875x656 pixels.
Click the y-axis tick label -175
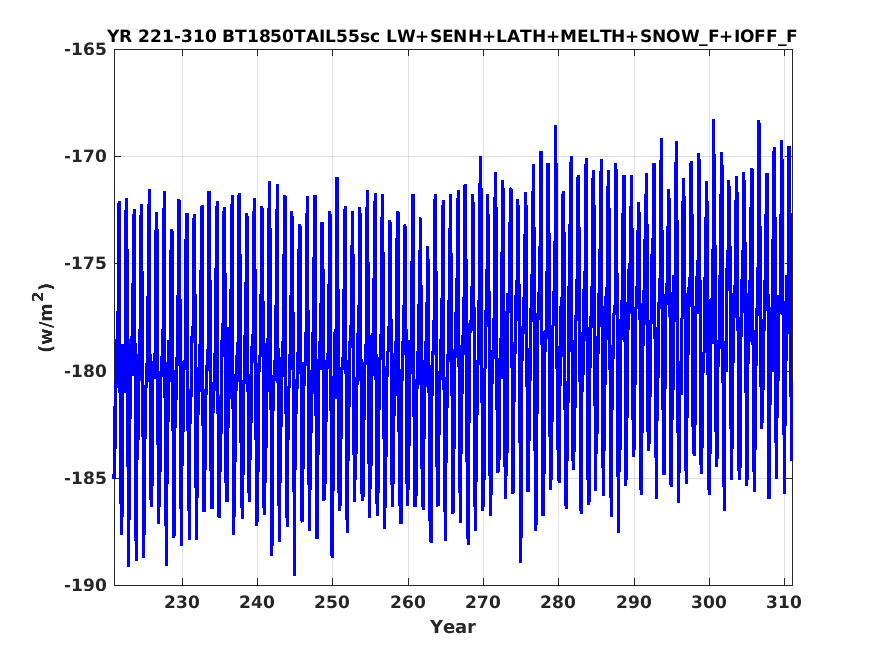pos(85,264)
